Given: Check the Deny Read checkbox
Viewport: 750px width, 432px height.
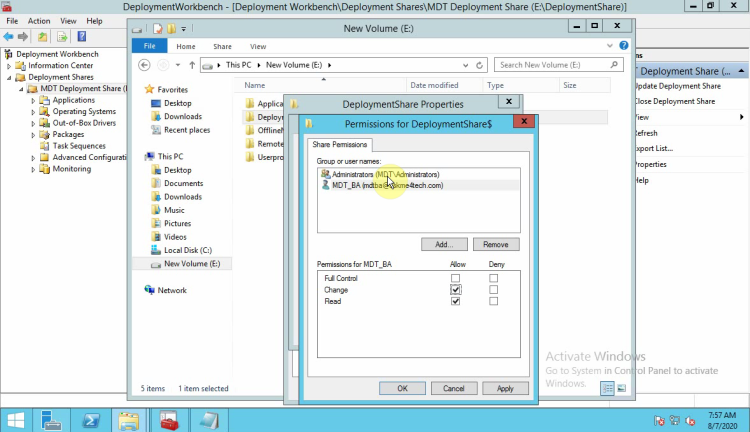Looking at the screenshot, I should [493, 301].
